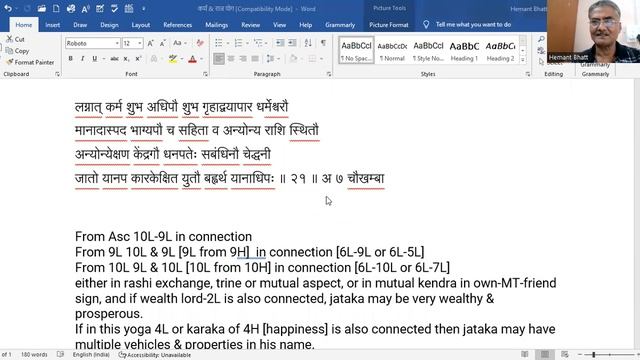This screenshot has width=640, height=360.
Task: Open line spacing options
Action: pyautogui.click(x=272, y=59)
